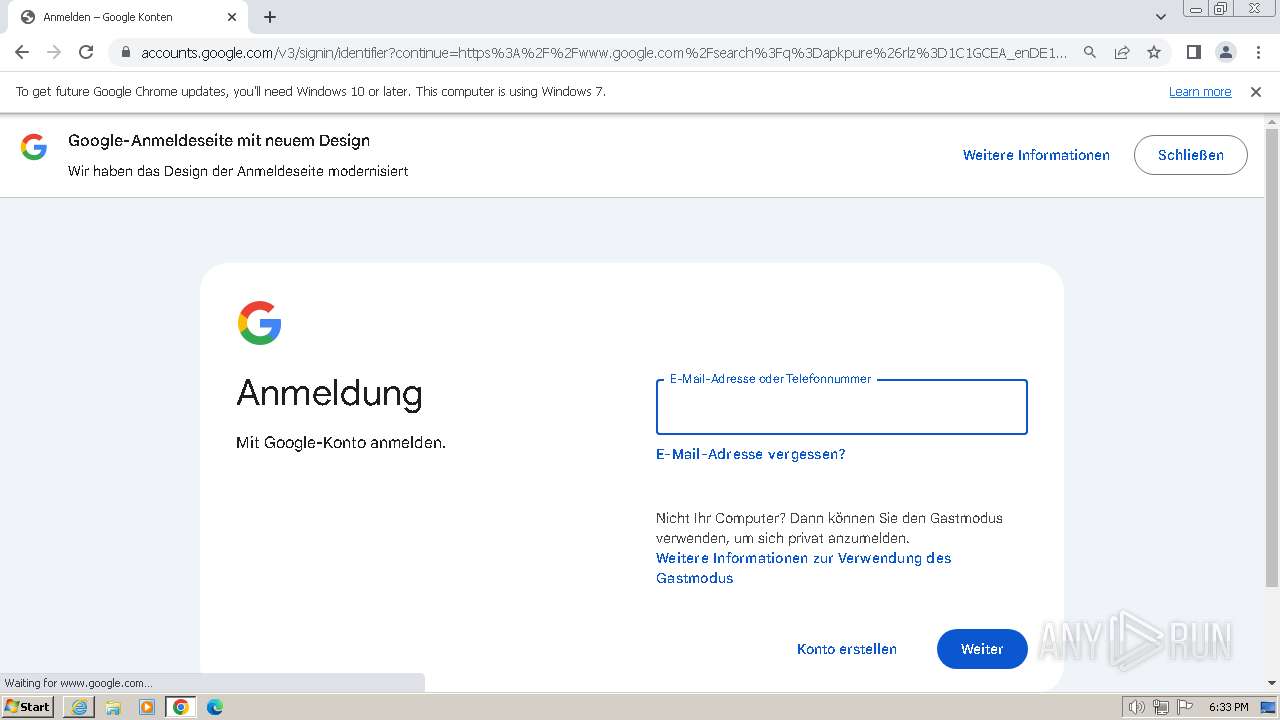Image resolution: width=1280 pixels, height=720 pixels.
Task: Click the 6:33 PM system clock
Action: (1228, 707)
